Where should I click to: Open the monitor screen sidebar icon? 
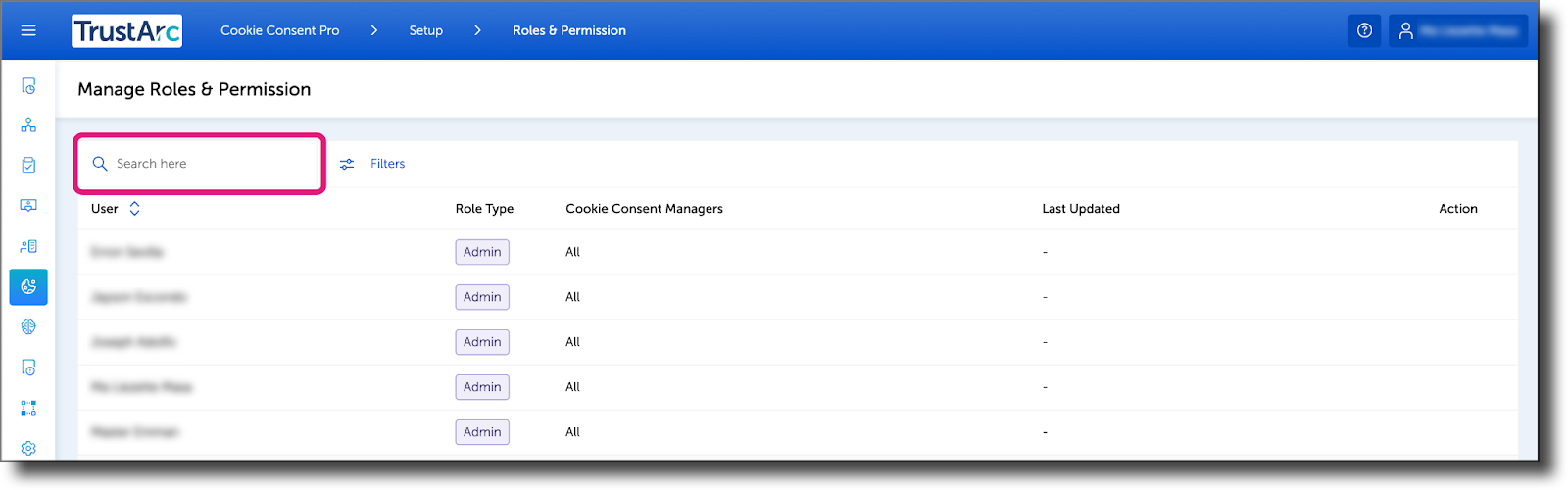[28, 206]
